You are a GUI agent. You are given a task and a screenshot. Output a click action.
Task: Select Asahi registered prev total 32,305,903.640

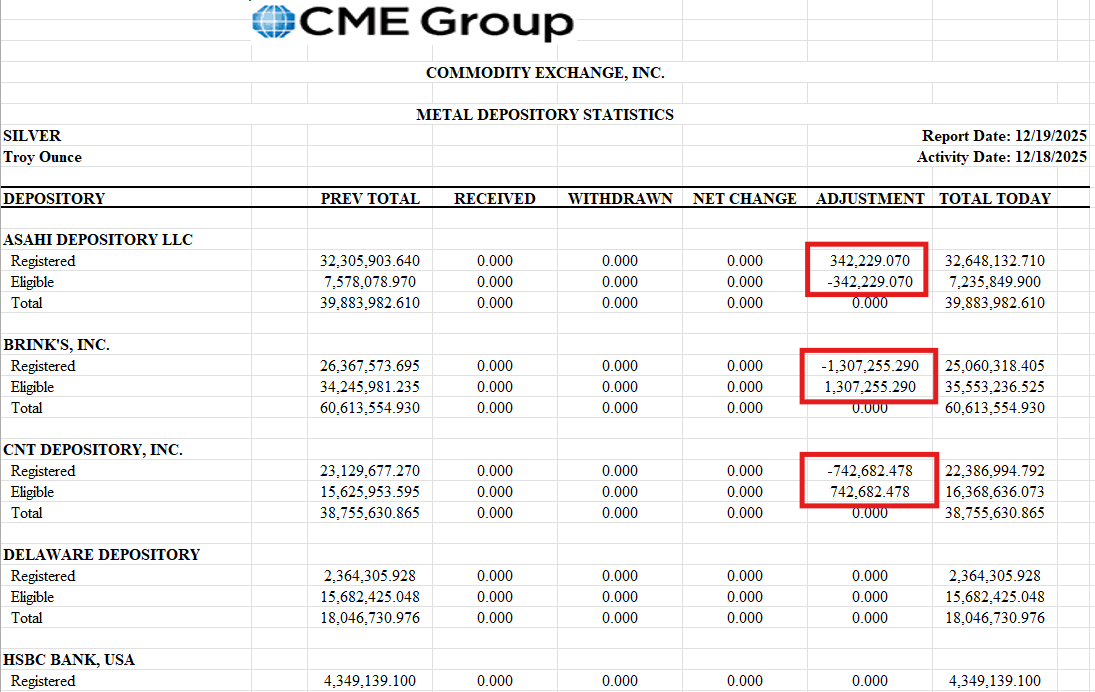coord(370,261)
